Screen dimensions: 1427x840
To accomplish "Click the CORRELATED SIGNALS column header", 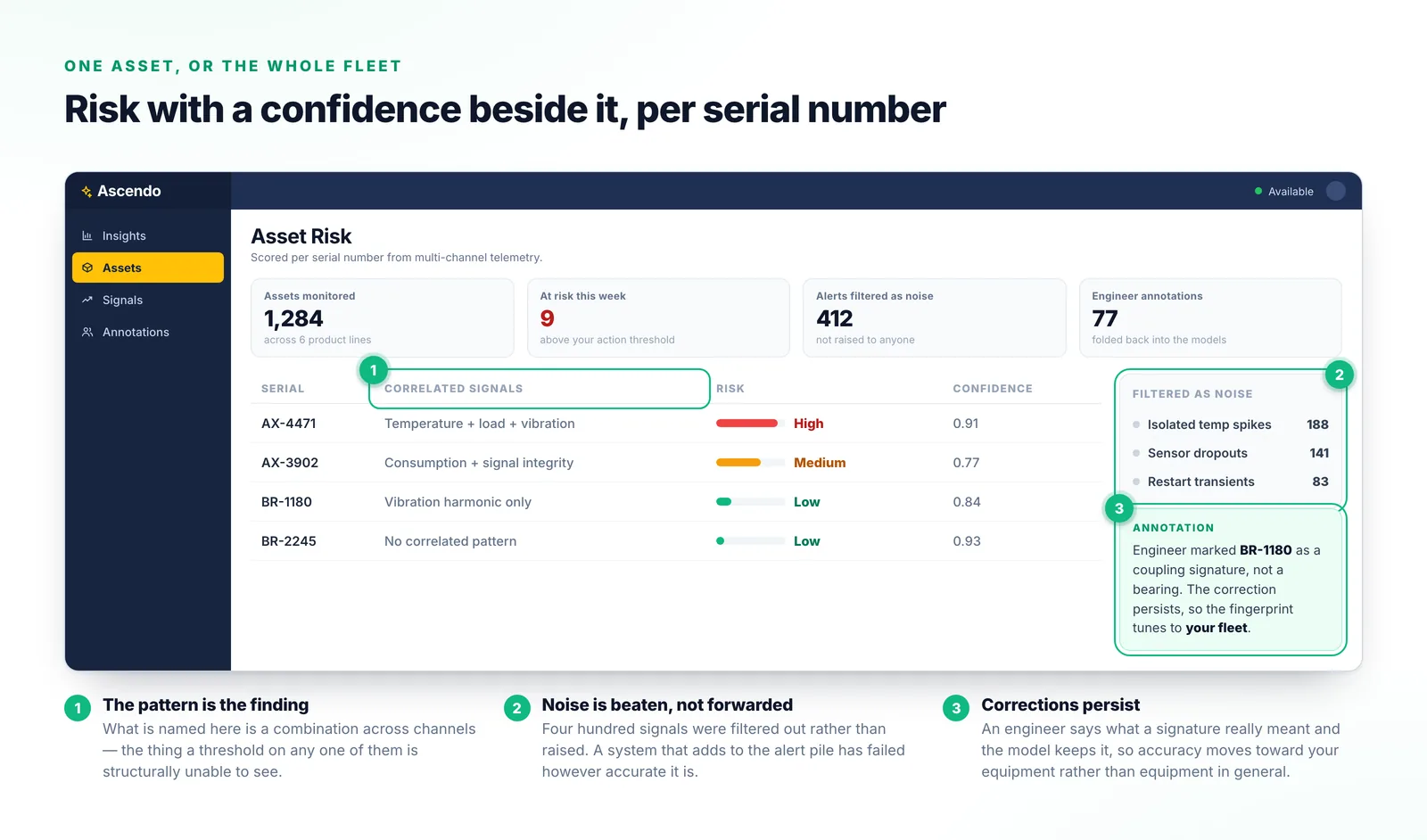I will [453, 389].
